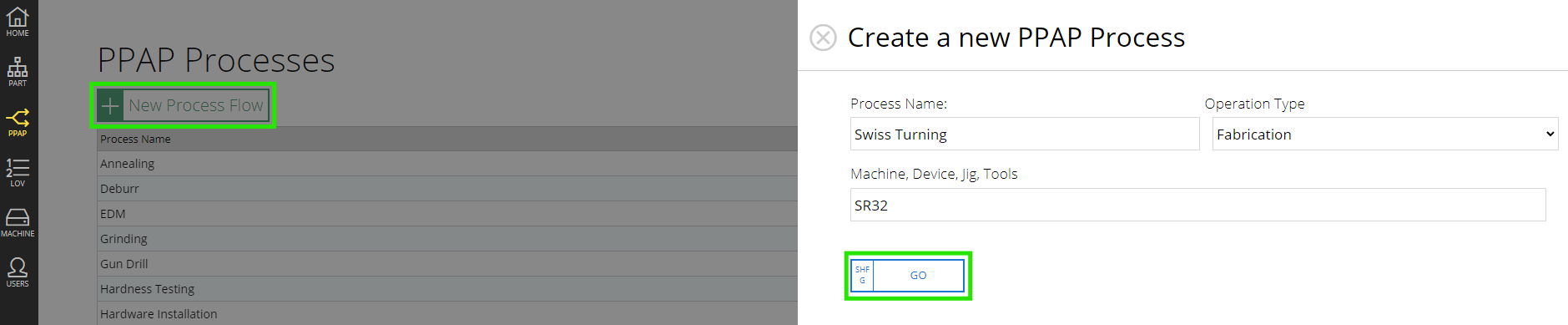The image size is (1568, 325).
Task: Open the Users sidebar icon
Action: click(x=18, y=272)
